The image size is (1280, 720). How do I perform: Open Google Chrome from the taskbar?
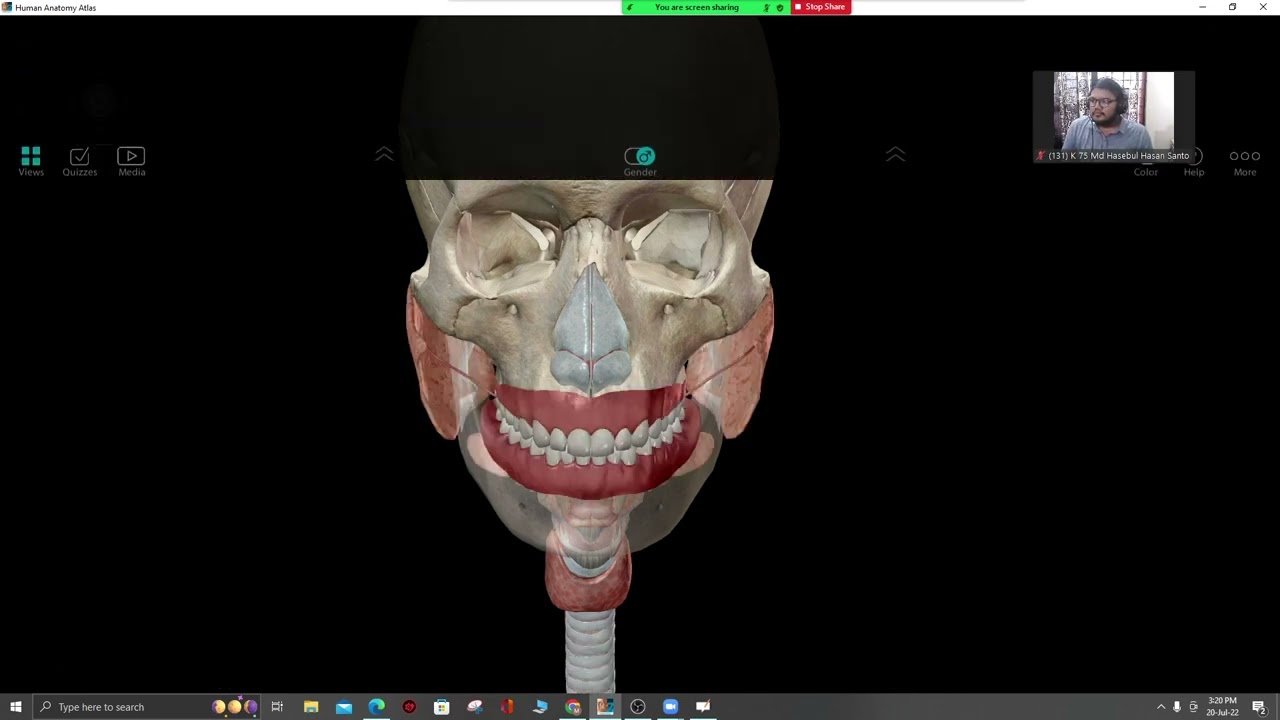[573, 707]
